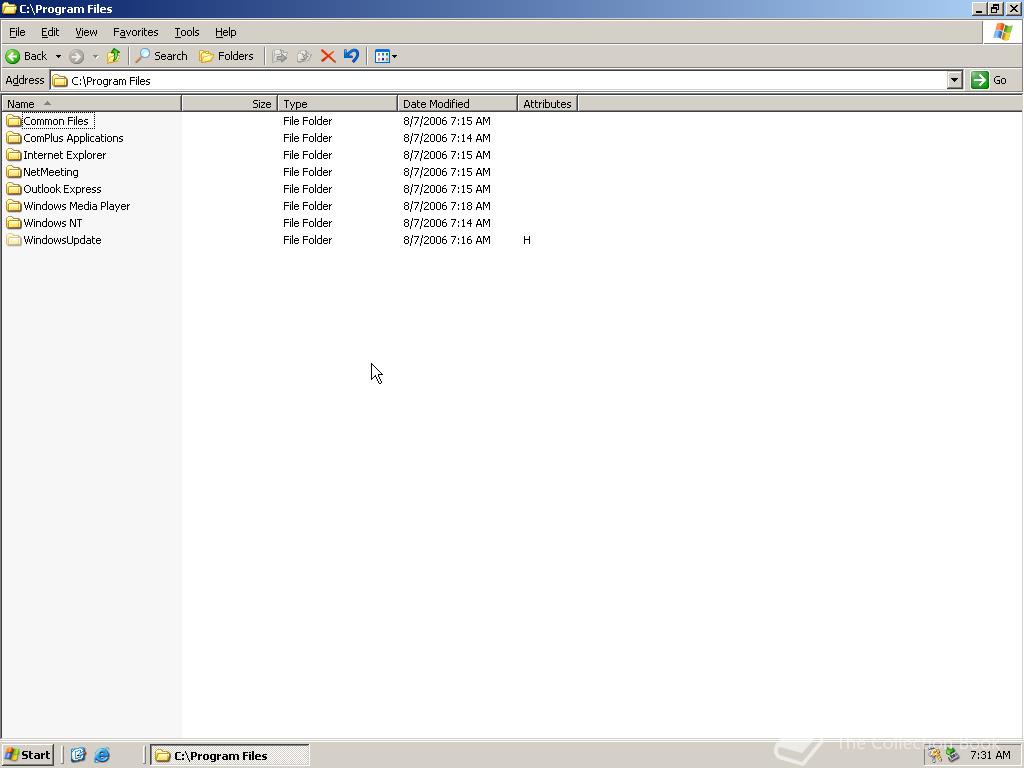This screenshot has height=768, width=1024.
Task: Select the Internet Explorer folder icon
Action: click(14, 155)
